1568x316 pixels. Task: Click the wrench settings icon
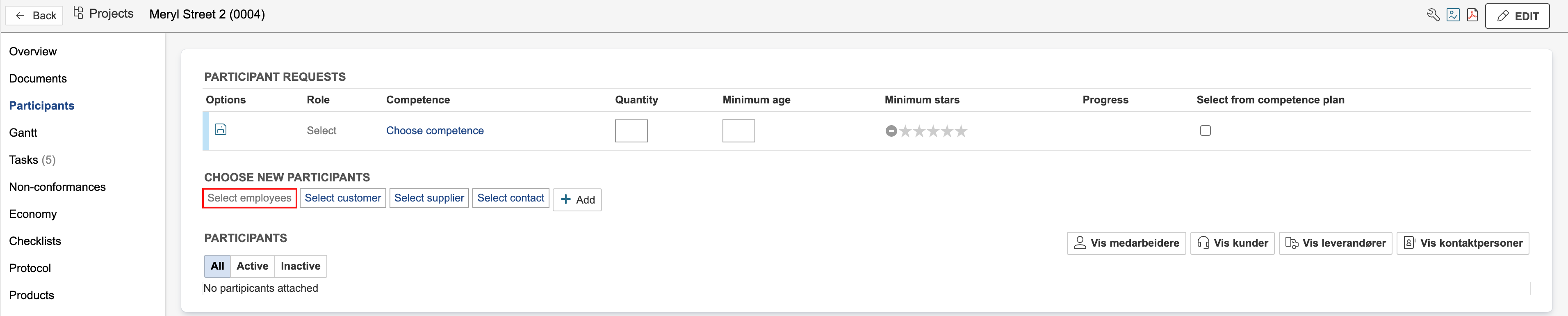1433,15
